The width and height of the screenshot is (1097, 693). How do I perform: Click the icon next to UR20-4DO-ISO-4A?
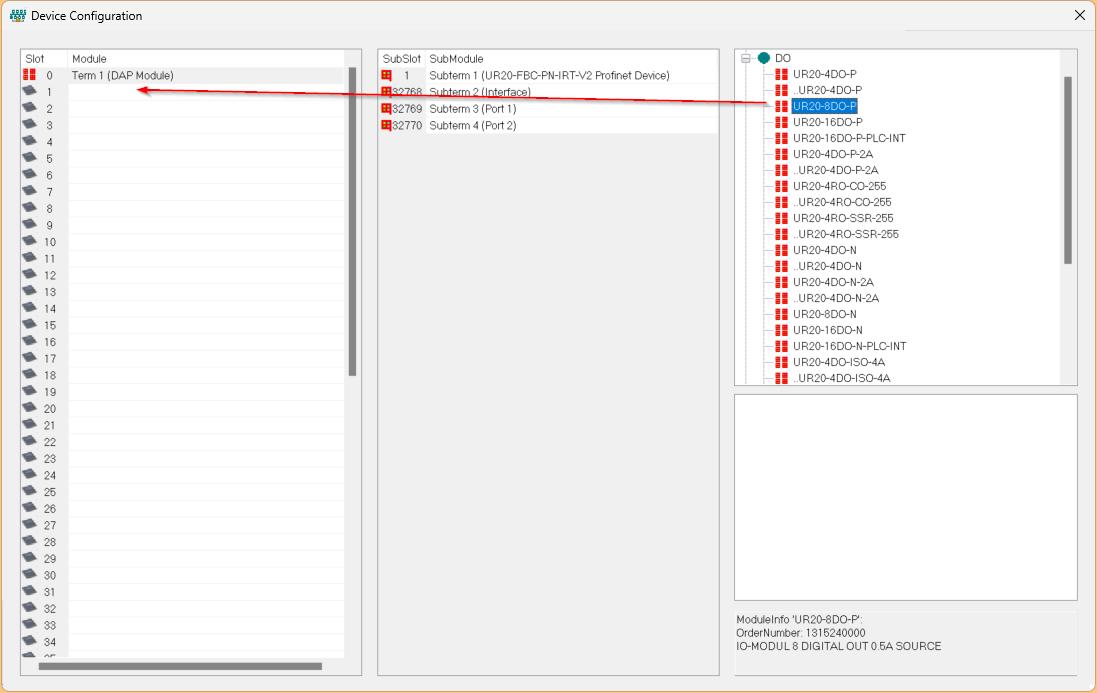781,362
